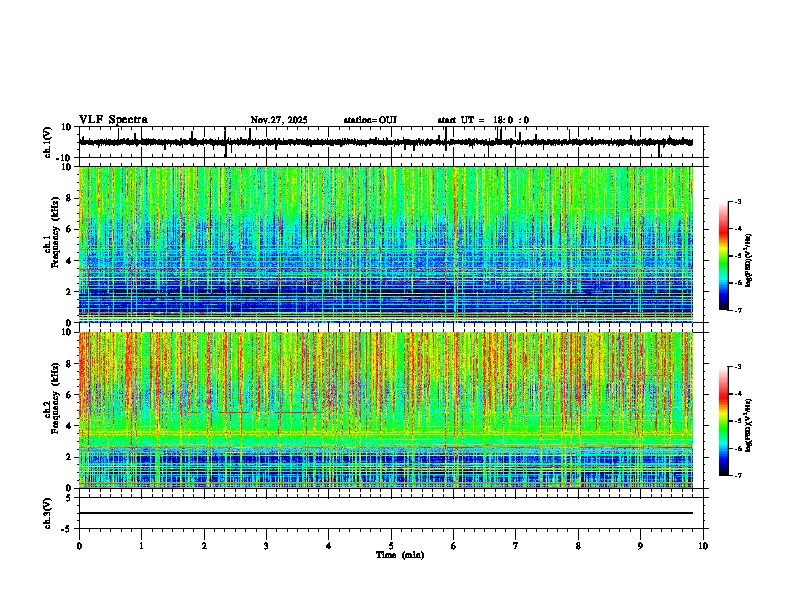Click the "8" kHz tick on ch.1 axis
This screenshot has width=792, height=612.
pos(69,198)
